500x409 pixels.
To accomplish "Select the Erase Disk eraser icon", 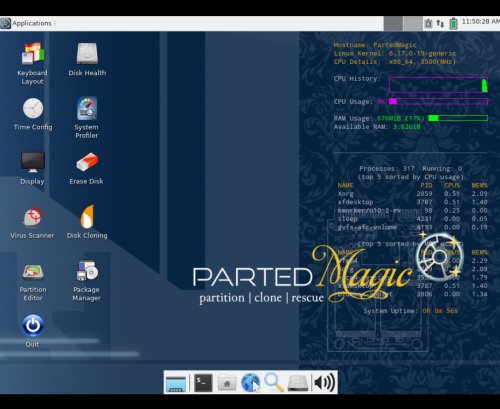I will click(87, 162).
